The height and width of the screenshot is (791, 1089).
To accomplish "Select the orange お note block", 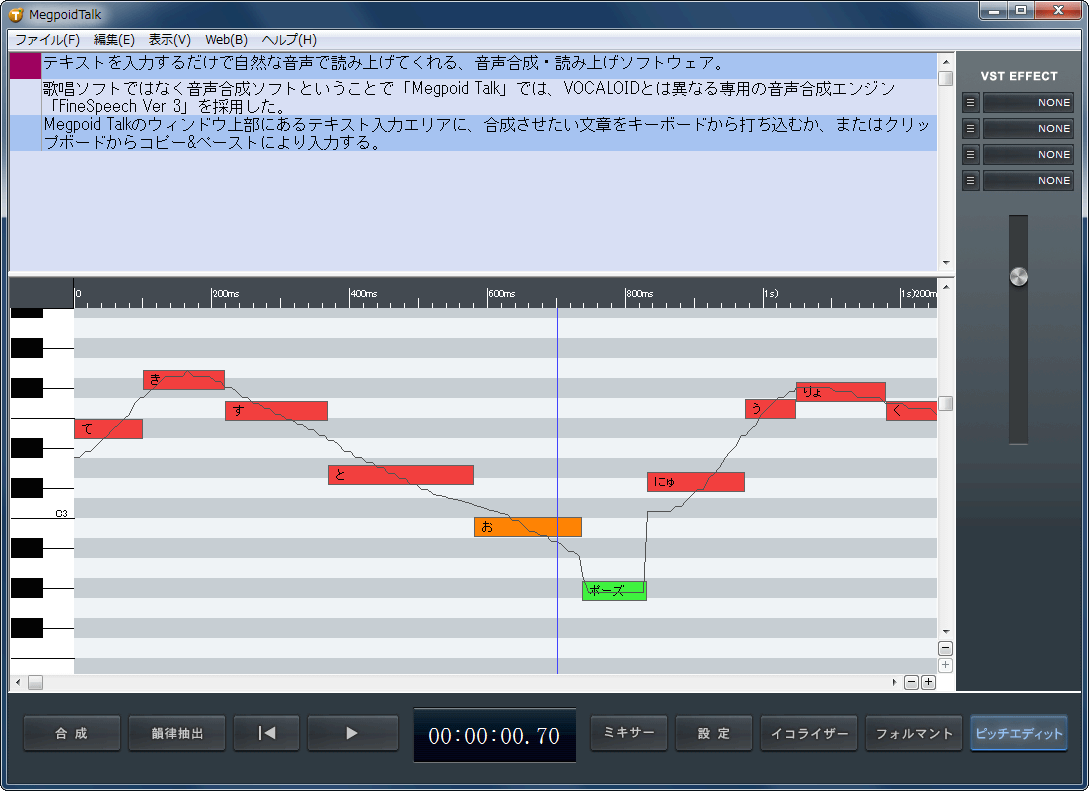I will tap(528, 527).
